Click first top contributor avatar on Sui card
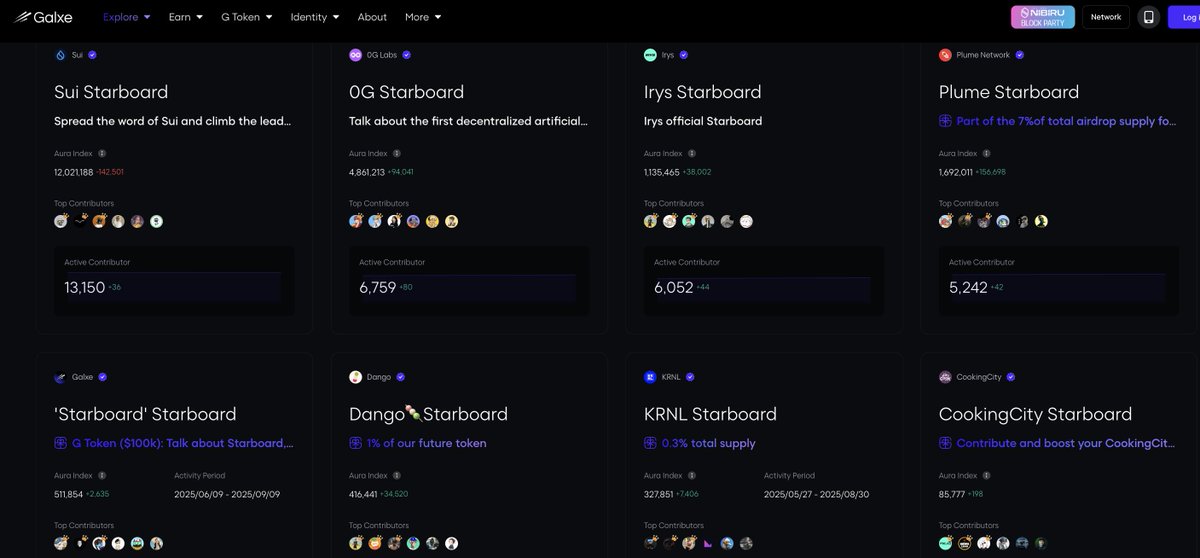The width and height of the screenshot is (1200, 558). pyautogui.click(x=61, y=221)
